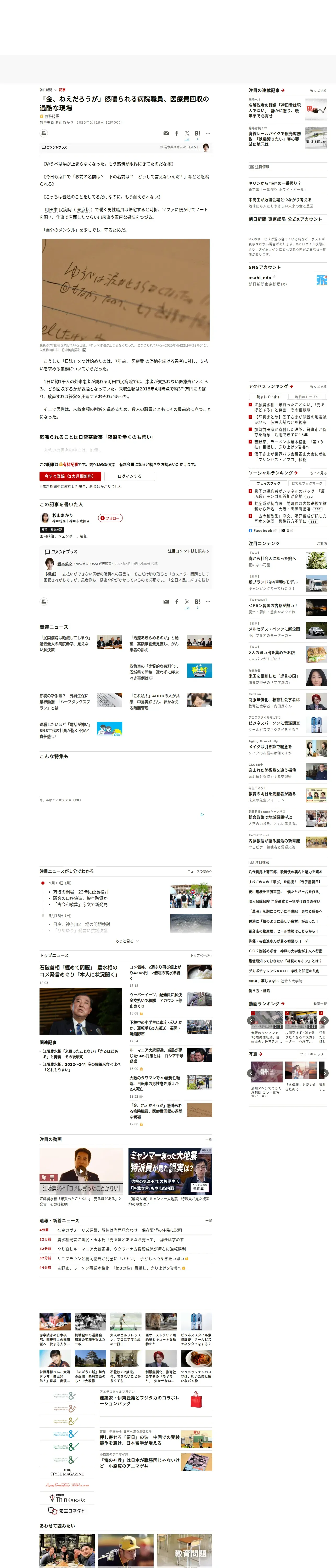Click もっと見る beside アクセスランキング
This screenshot has height=1568, width=336.
(318, 387)
